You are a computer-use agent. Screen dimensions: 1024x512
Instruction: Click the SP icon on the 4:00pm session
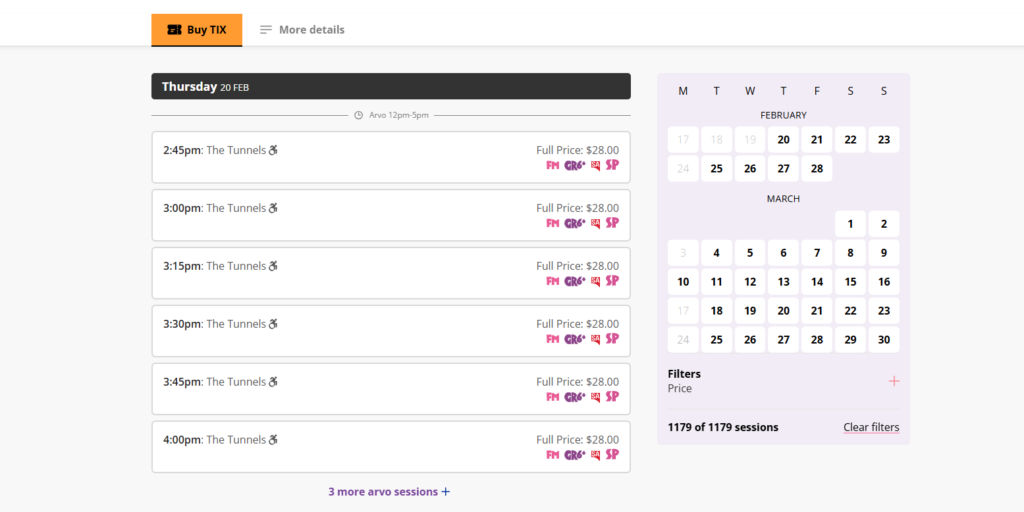pyautogui.click(x=612, y=455)
